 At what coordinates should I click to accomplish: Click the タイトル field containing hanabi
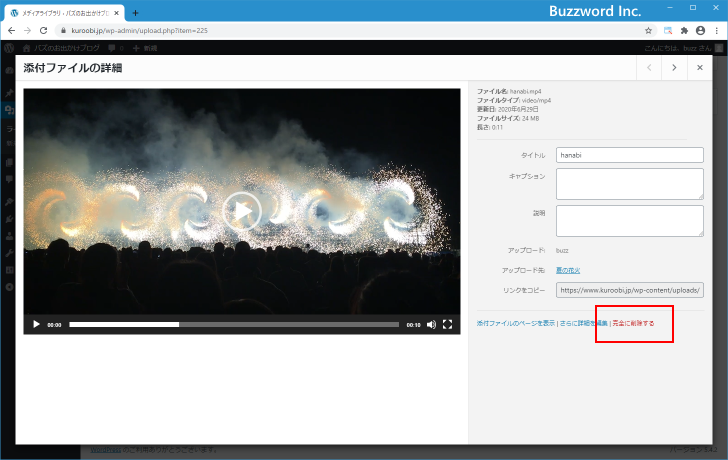coord(629,155)
